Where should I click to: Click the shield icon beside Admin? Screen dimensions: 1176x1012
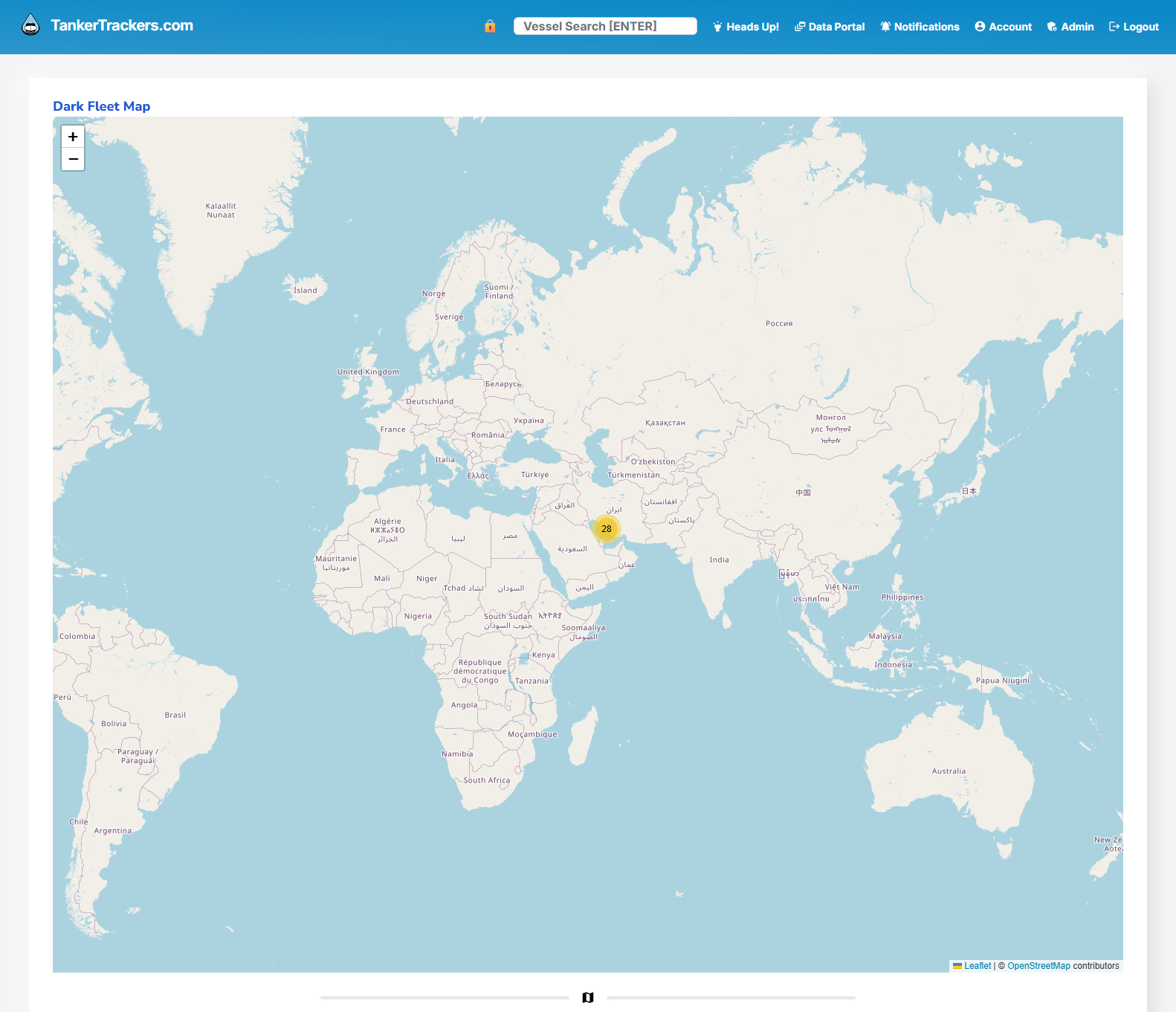(x=1052, y=27)
